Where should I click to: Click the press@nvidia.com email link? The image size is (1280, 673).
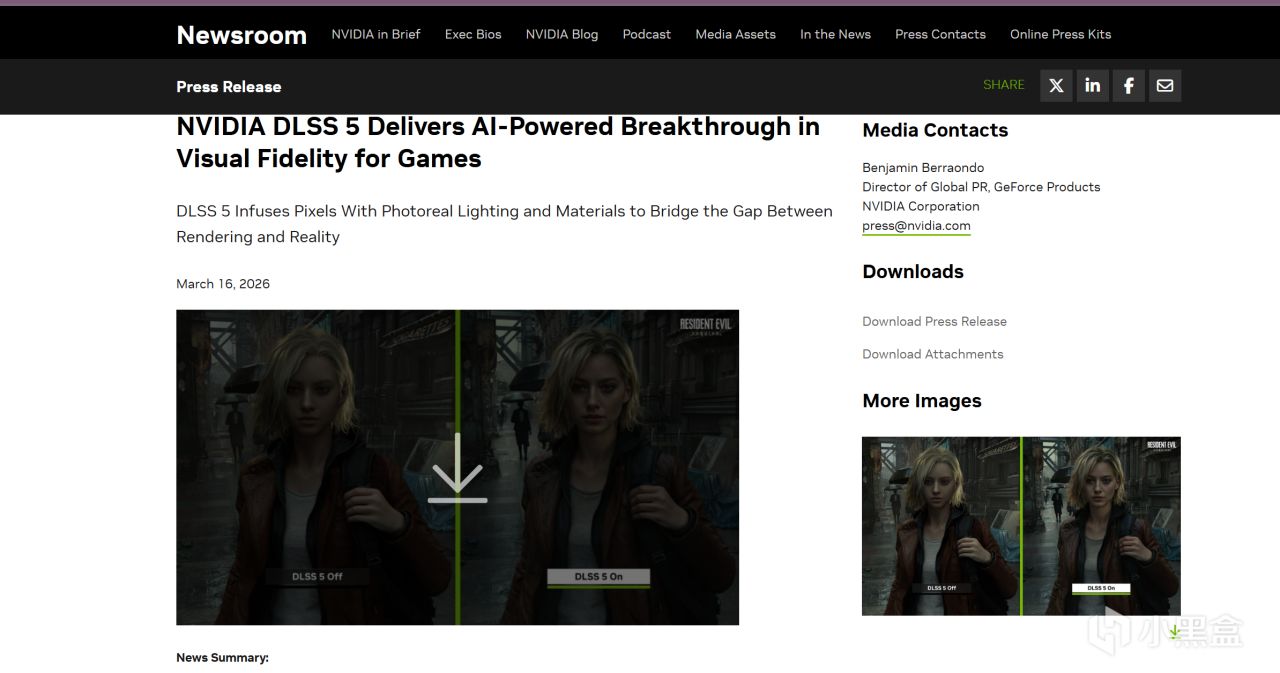[x=916, y=226]
